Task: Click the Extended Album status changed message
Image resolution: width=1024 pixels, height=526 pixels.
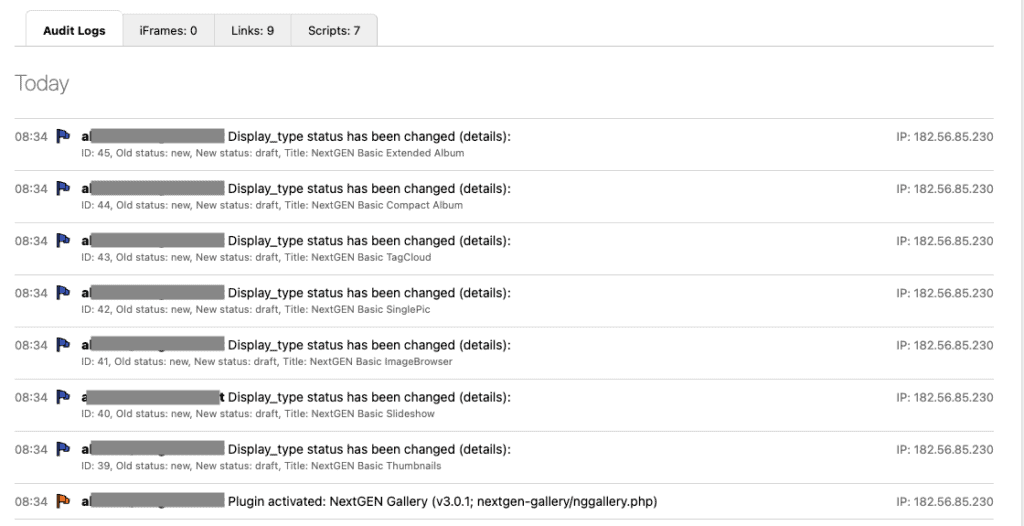Action: [369, 136]
